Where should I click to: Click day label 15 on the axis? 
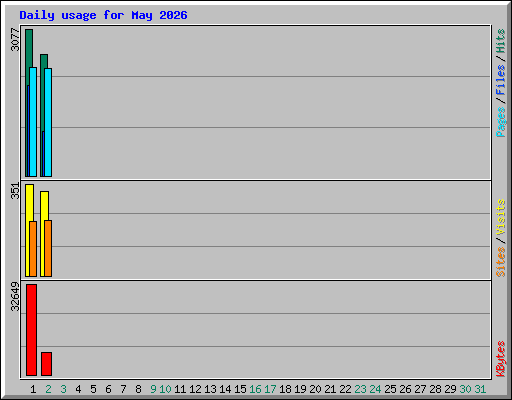pos(240,389)
